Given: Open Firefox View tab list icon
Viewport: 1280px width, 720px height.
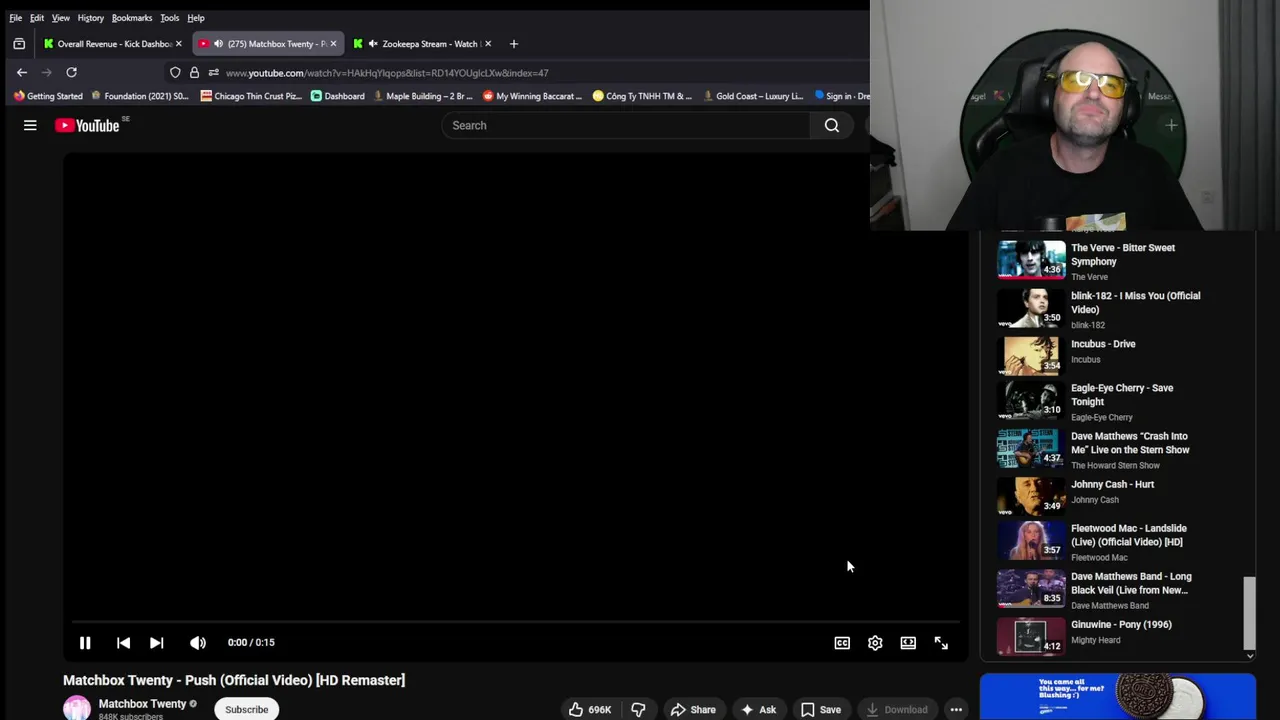Looking at the screenshot, I should coord(19,44).
